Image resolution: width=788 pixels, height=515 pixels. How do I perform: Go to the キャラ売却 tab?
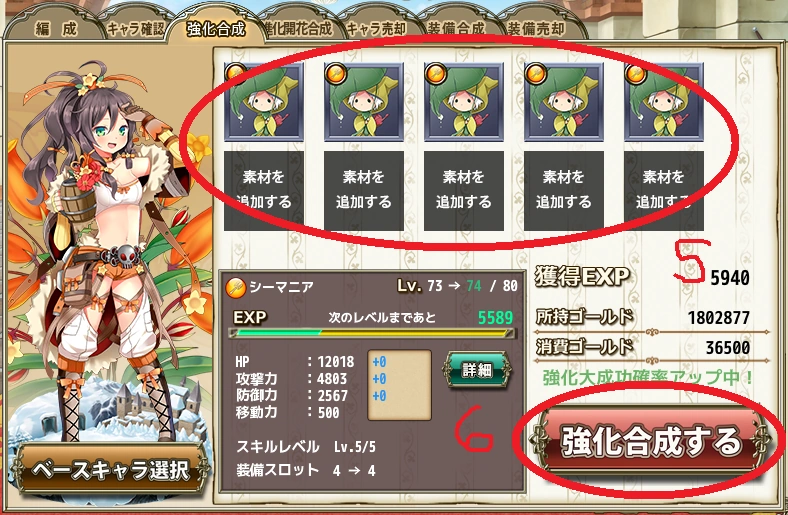click(376, 29)
